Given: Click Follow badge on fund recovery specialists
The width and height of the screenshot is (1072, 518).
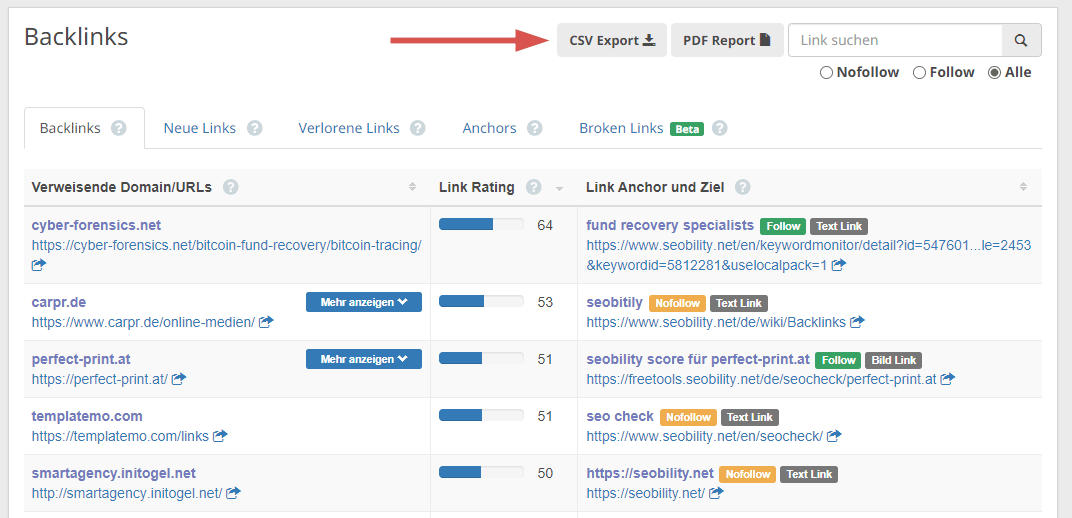Looking at the screenshot, I should pyautogui.click(x=783, y=226).
